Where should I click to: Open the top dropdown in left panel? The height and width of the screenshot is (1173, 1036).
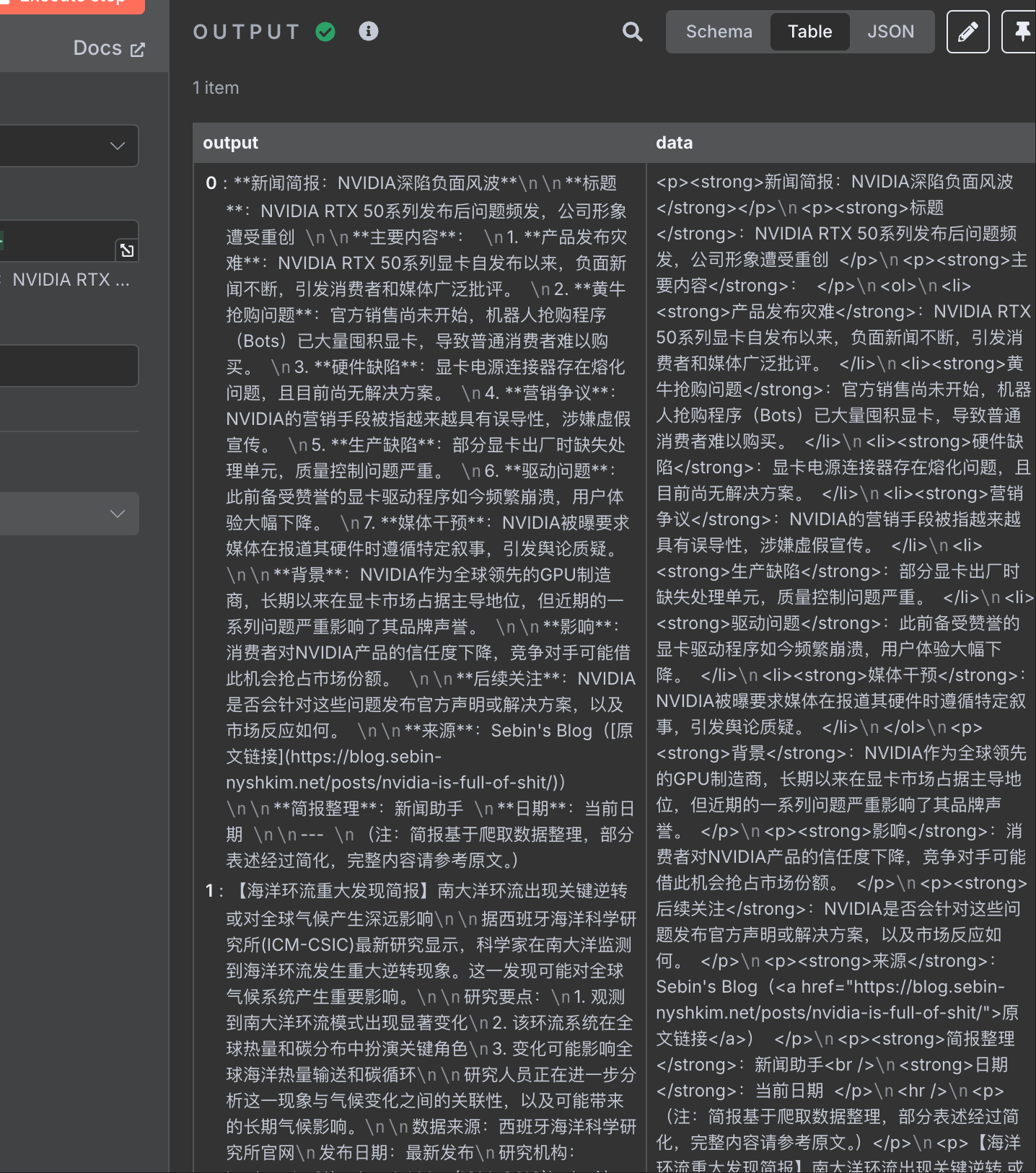click(x=68, y=146)
